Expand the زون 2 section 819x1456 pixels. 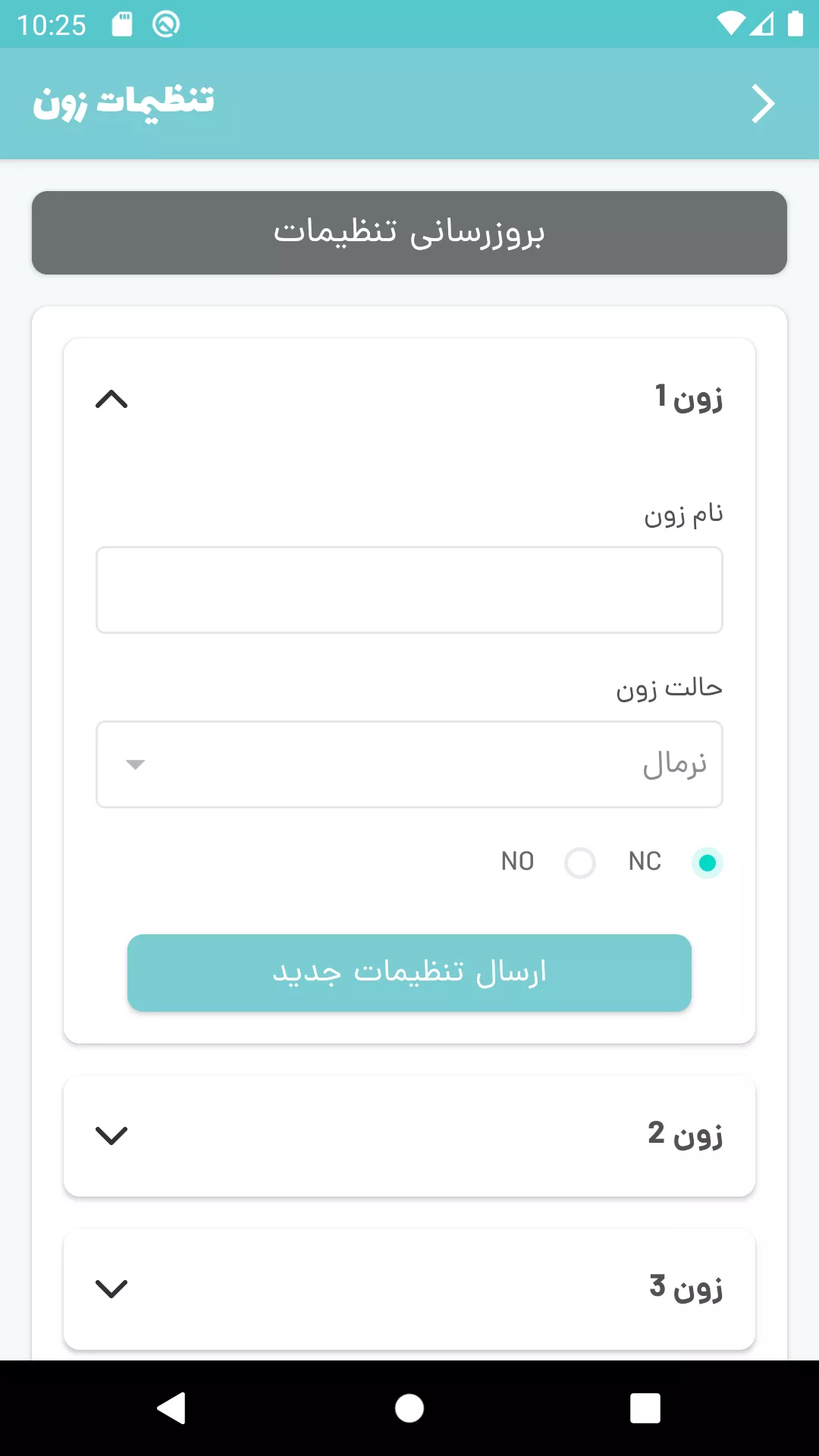click(x=111, y=1135)
